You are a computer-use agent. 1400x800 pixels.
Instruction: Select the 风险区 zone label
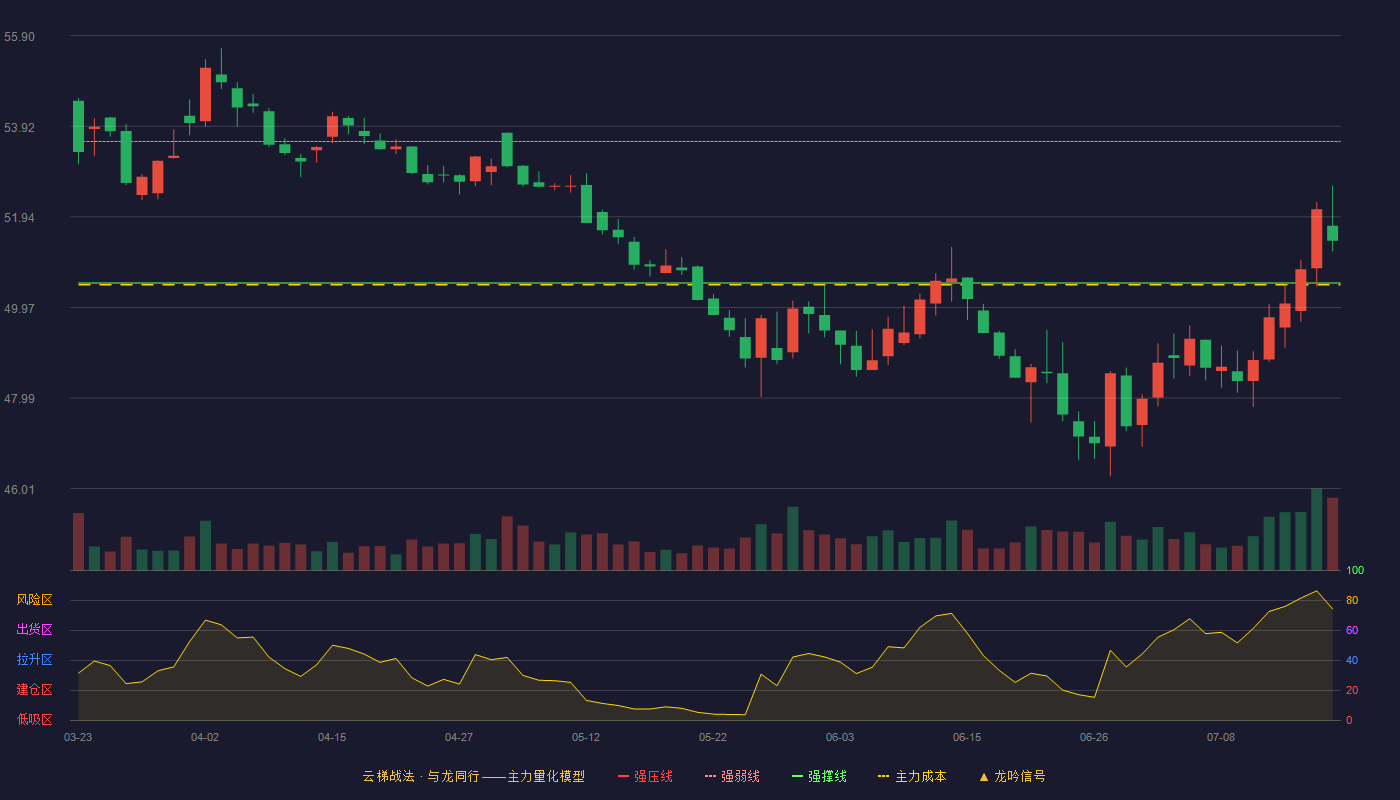point(34,600)
